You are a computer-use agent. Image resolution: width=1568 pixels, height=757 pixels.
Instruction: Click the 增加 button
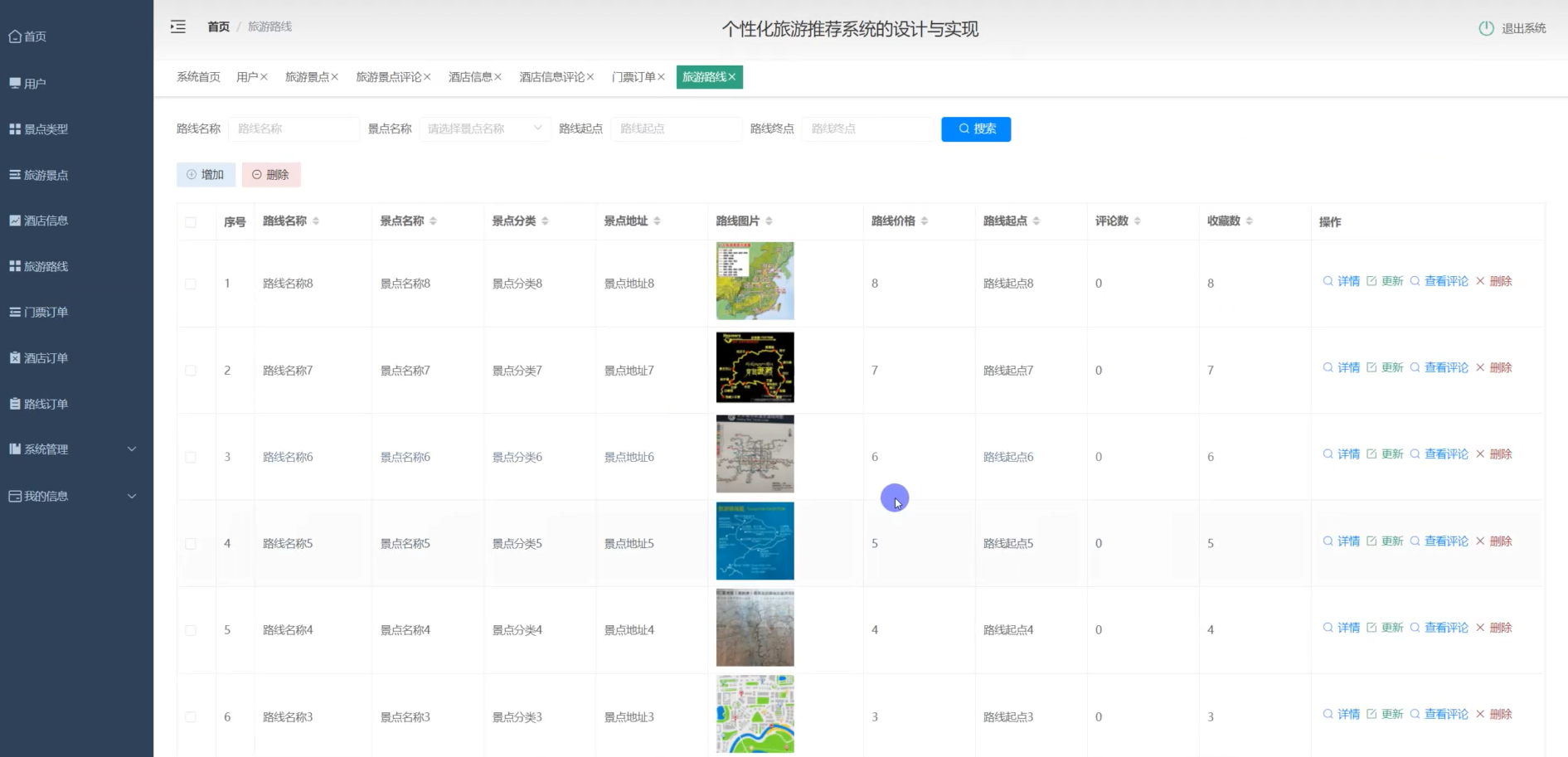(x=206, y=175)
